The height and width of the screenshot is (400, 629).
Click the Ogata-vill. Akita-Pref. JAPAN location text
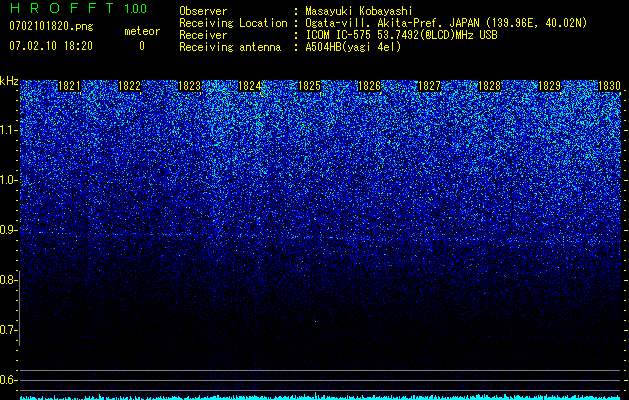pyautogui.click(x=446, y=23)
